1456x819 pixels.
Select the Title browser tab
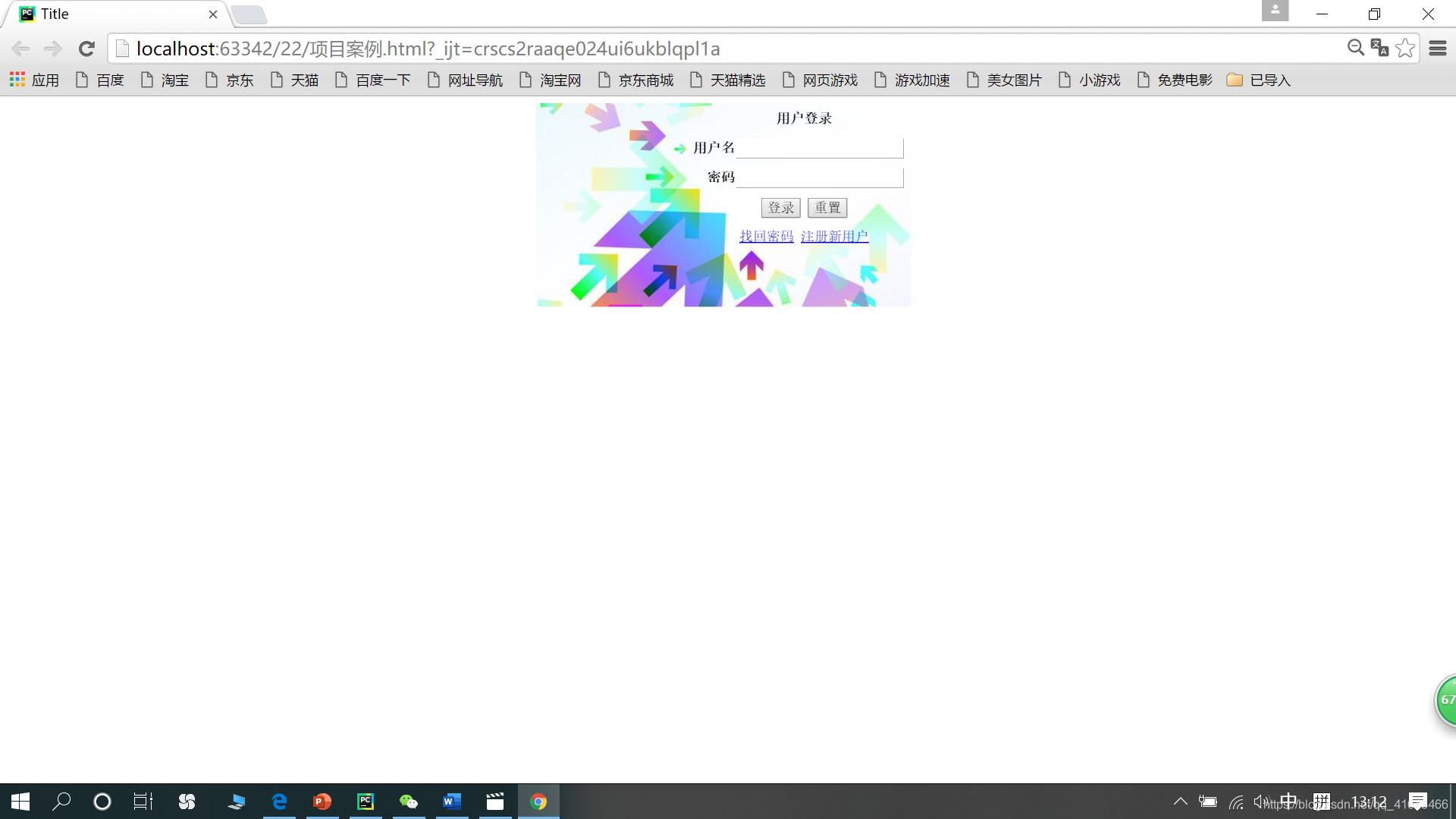[114, 14]
